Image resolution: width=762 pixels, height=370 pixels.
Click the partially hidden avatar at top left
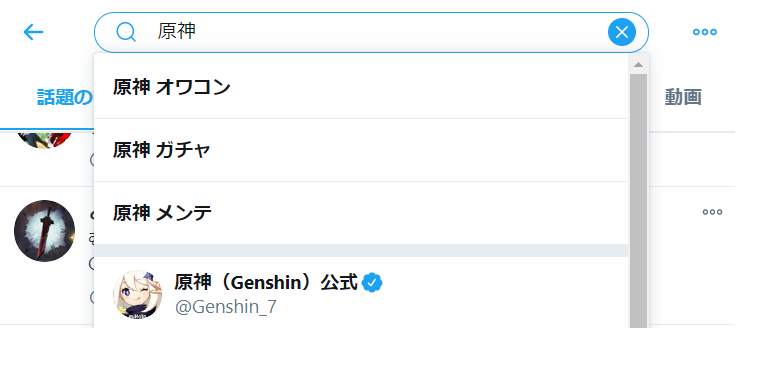44,139
